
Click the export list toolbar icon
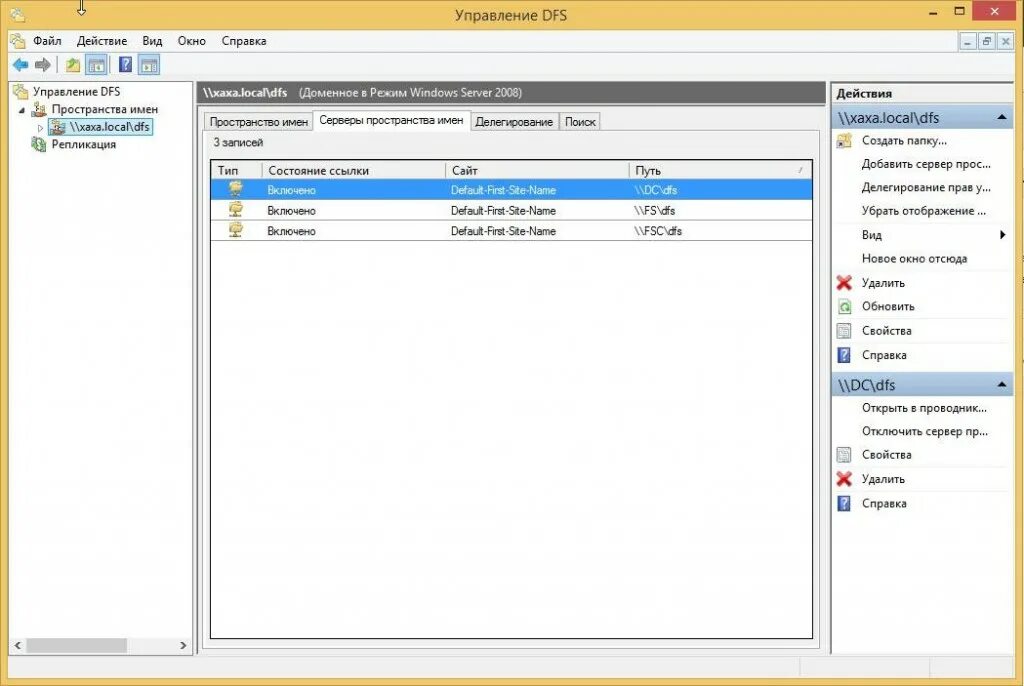point(71,64)
